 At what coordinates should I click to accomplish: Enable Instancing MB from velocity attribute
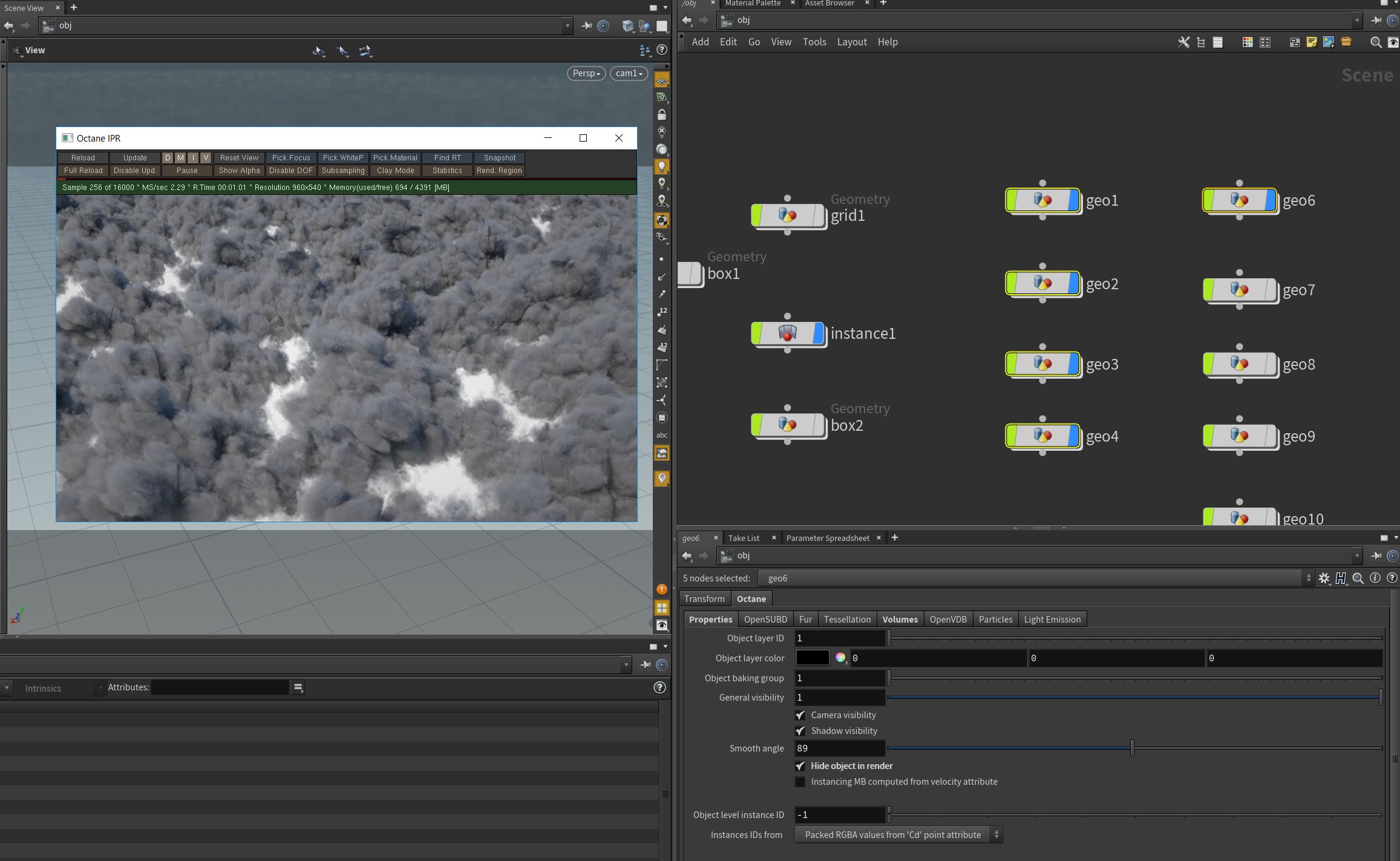(800, 782)
